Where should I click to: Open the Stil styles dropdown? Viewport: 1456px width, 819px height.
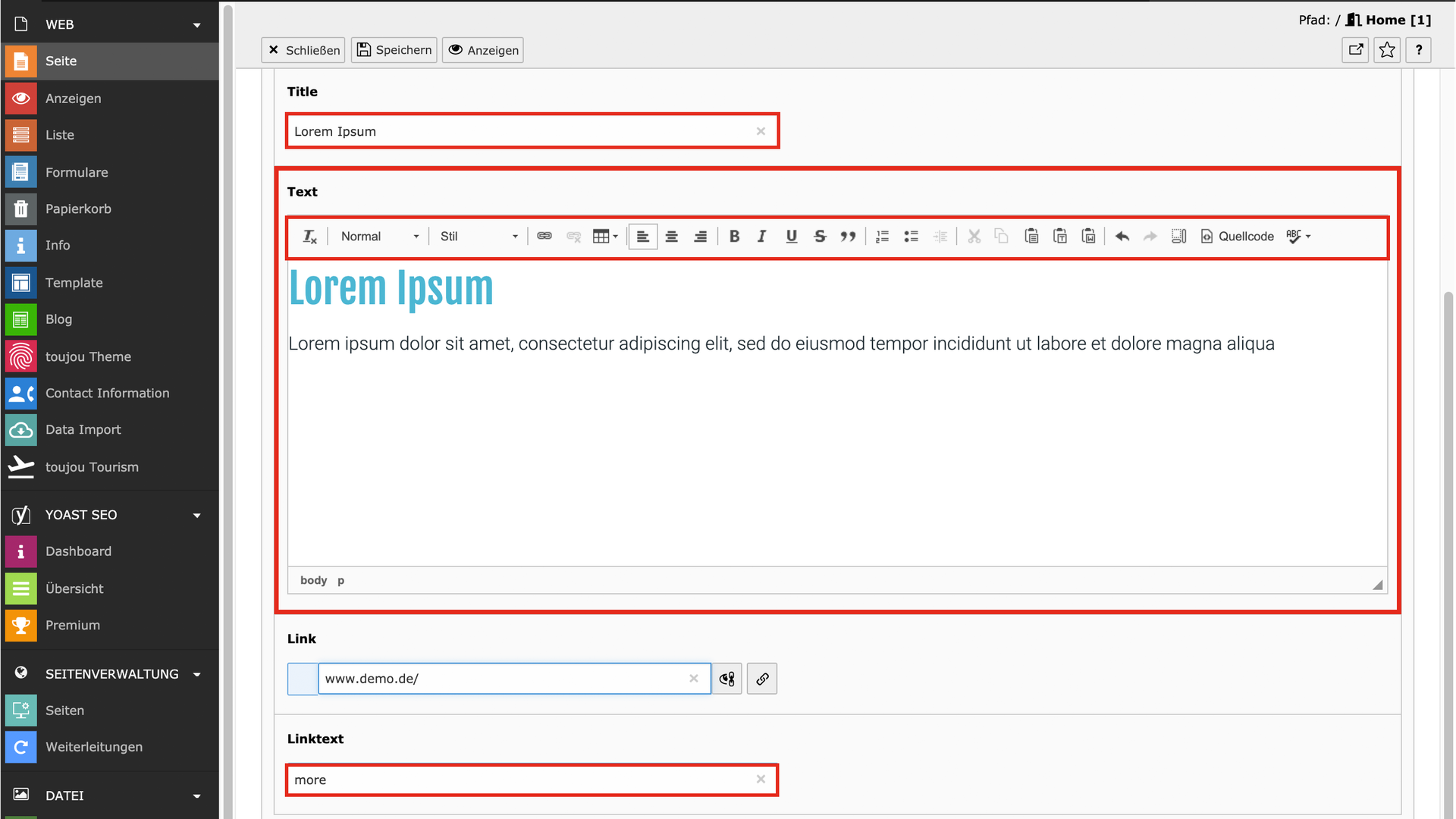(479, 237)
